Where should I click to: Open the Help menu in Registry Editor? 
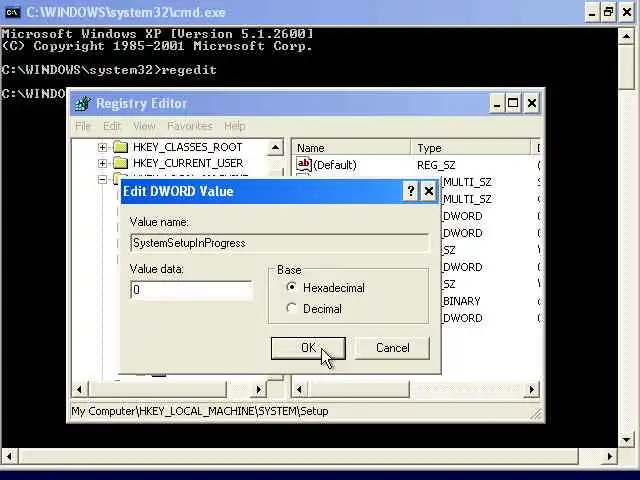(x=234, y=126)
